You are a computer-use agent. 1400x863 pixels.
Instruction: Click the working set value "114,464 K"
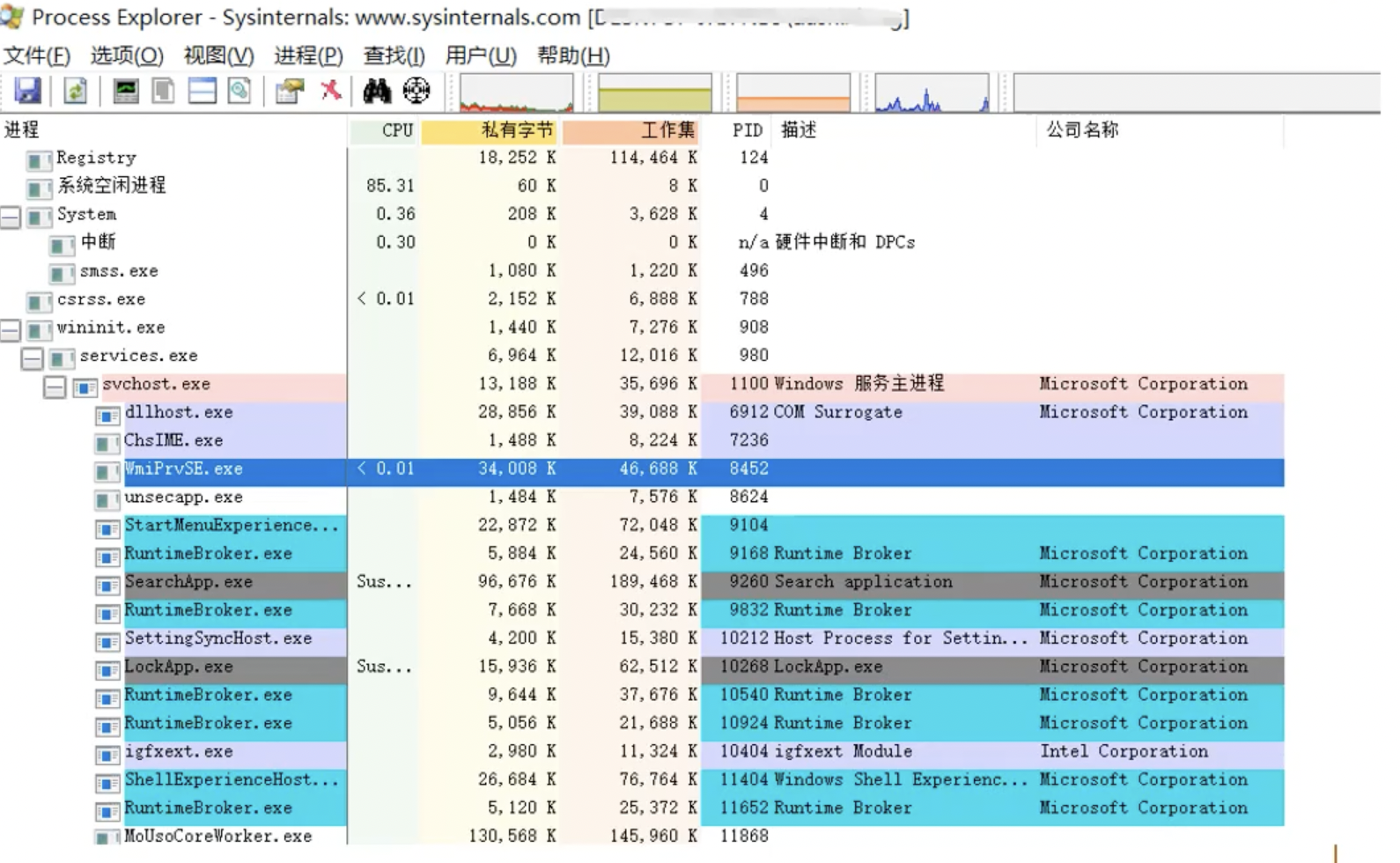click(x=653, y=158)
